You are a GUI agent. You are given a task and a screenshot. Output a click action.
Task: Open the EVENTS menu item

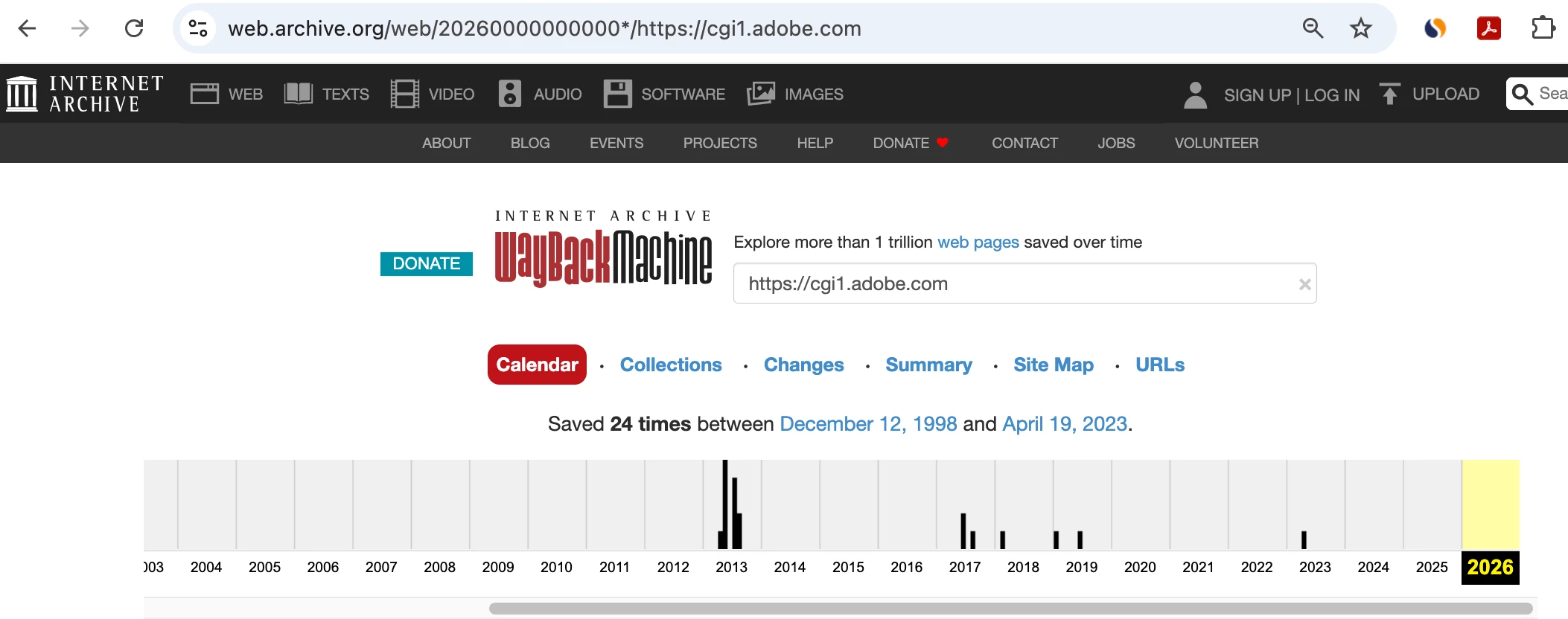tap(616, 143)
